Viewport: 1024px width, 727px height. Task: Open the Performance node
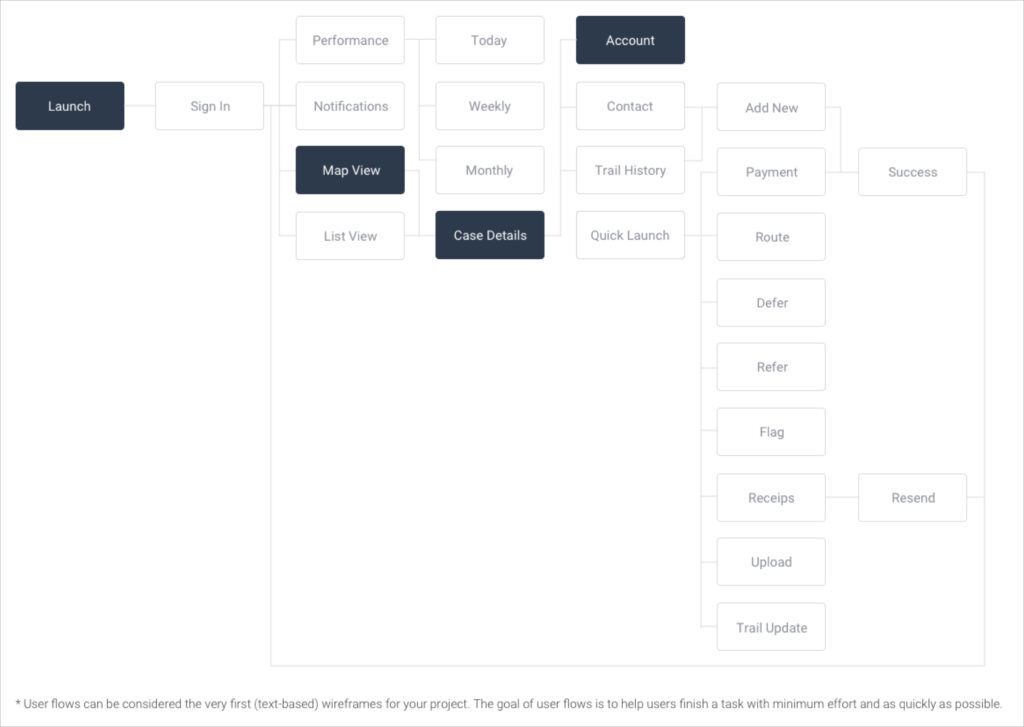click(x=350, y=41)
